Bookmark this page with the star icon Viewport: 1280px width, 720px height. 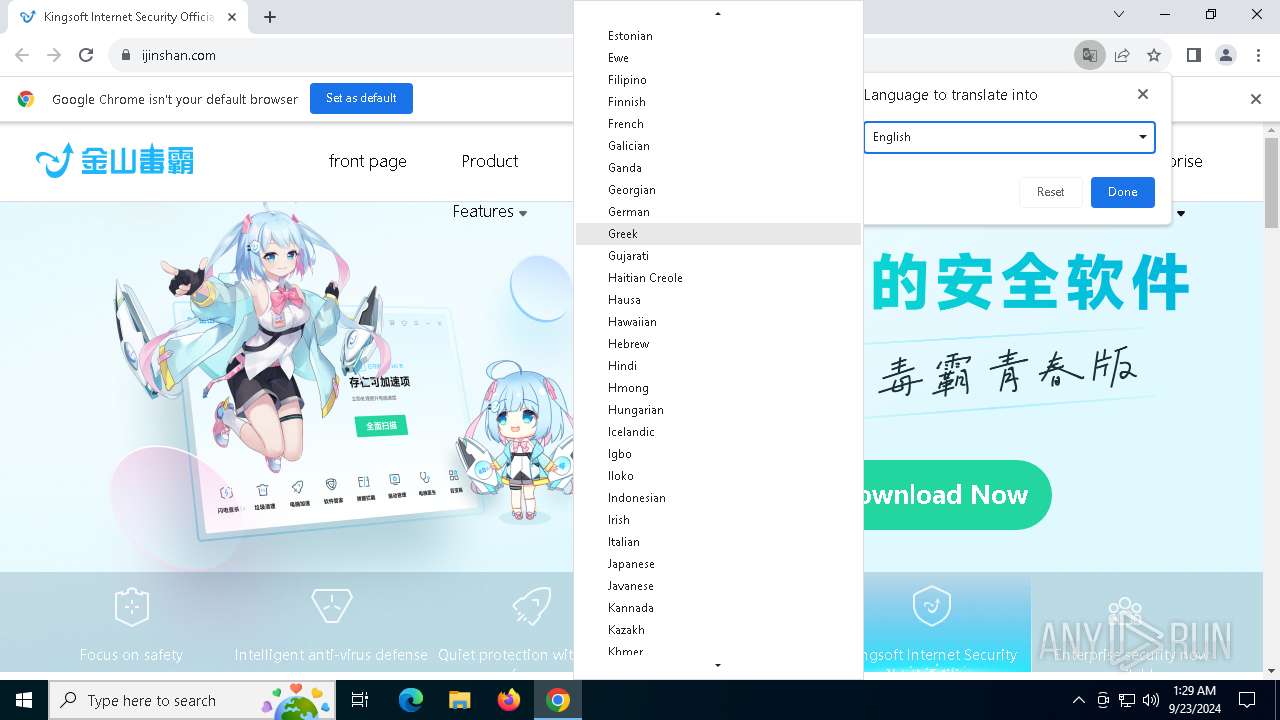1154,55
